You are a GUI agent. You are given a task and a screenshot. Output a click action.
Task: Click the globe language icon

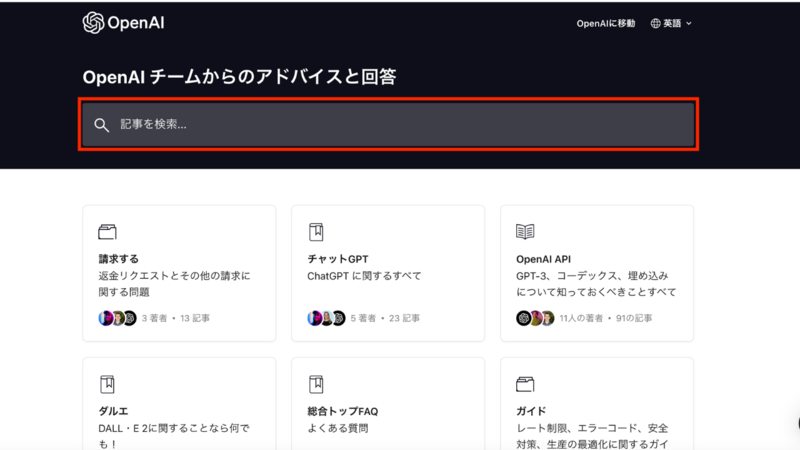click(655, 23)
